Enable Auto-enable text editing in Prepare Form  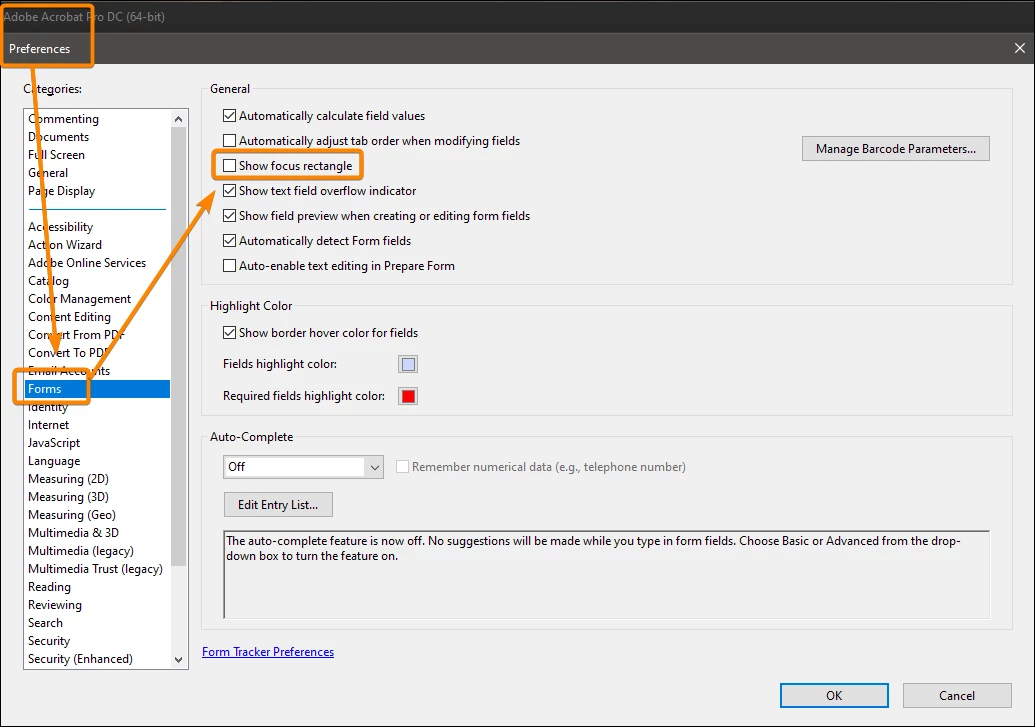(229, 266)
